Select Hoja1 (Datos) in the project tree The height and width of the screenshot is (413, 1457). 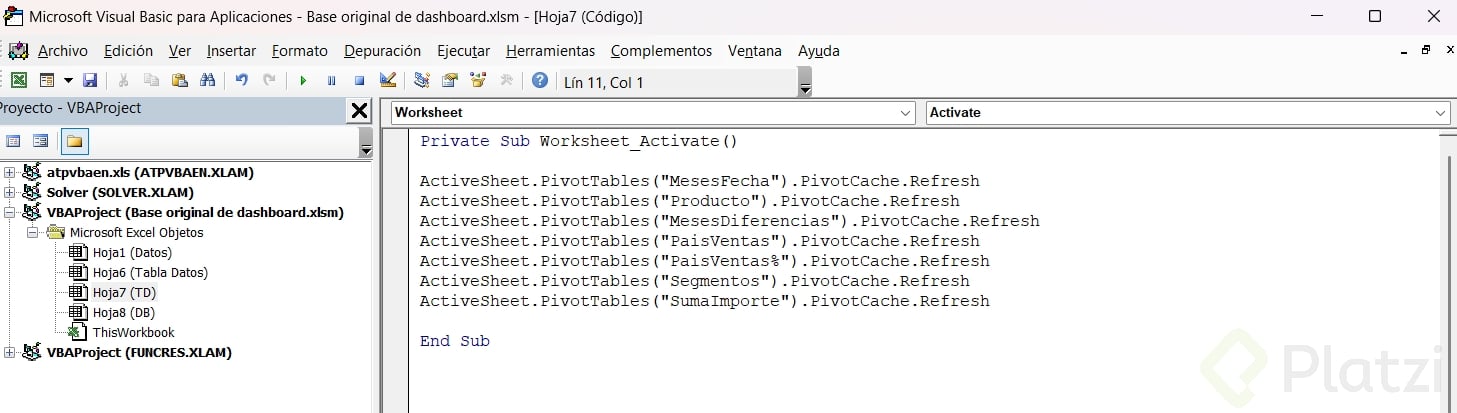[132, 252]
